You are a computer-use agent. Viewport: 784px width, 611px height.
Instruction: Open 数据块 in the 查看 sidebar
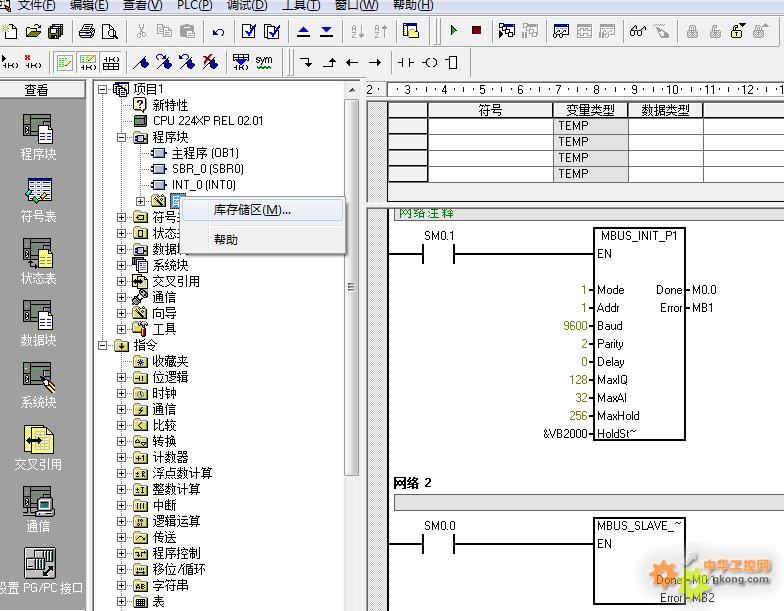pyautogui.click(x=38, y=324)
